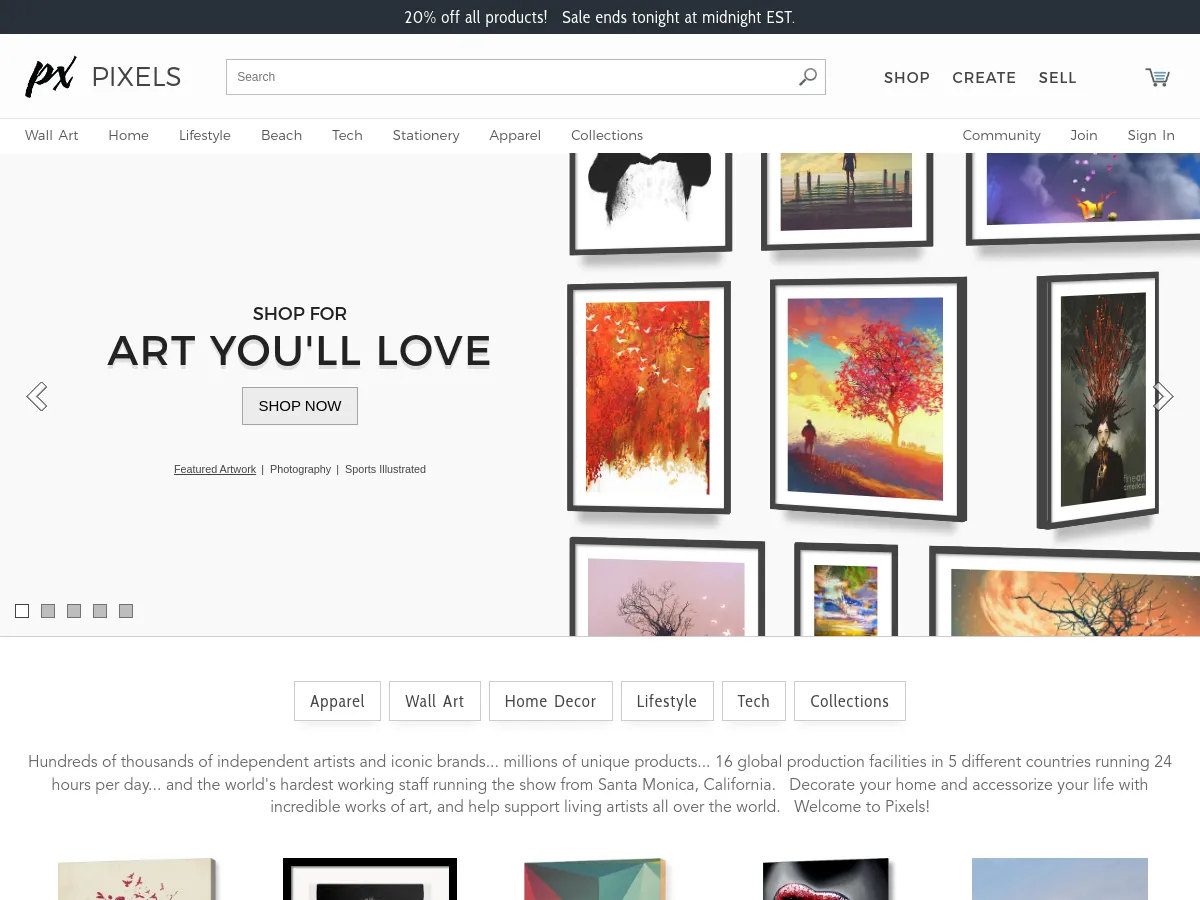Click the Sign In link
This screenshot has height=900, width=1200.
[x=1151, y=135]
